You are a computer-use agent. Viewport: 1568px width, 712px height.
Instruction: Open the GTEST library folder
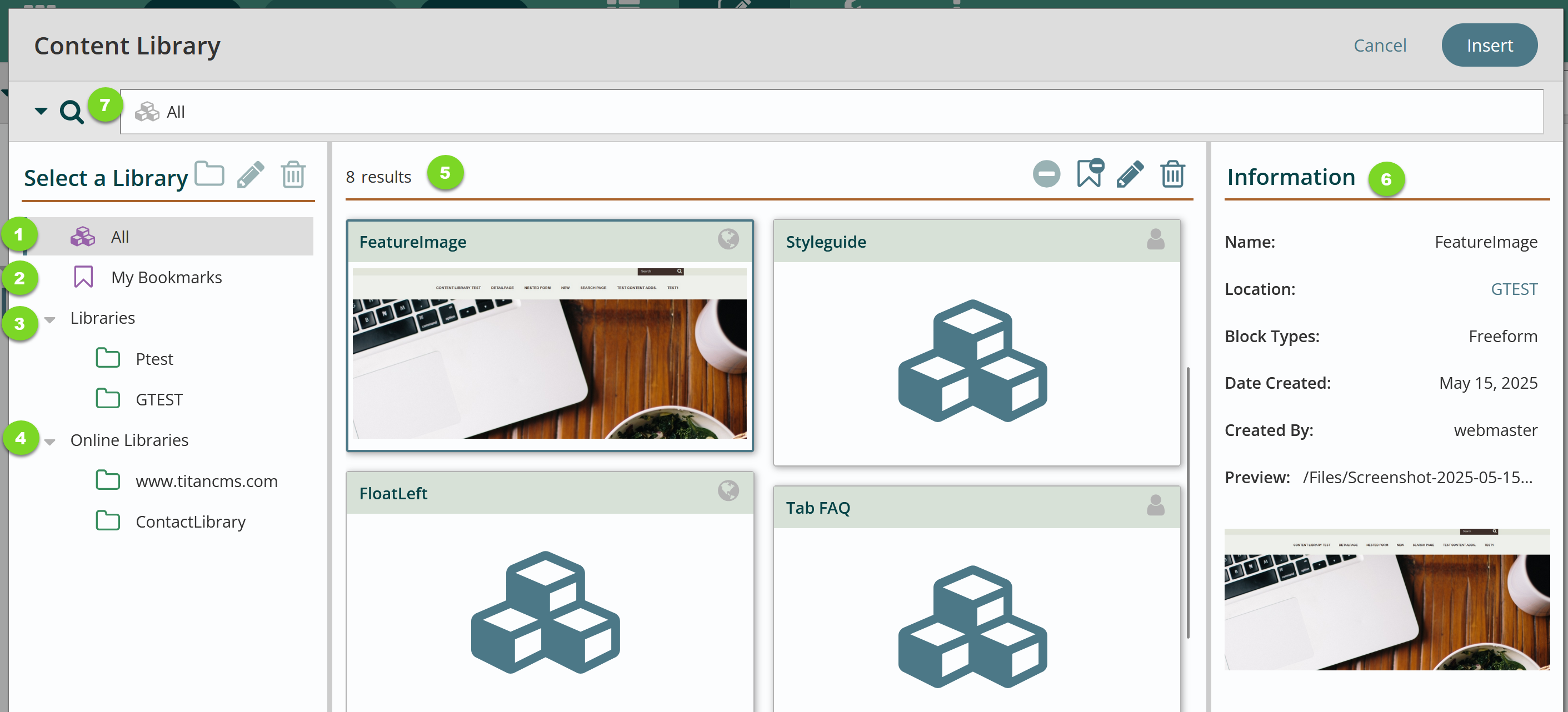click(159, 400)
